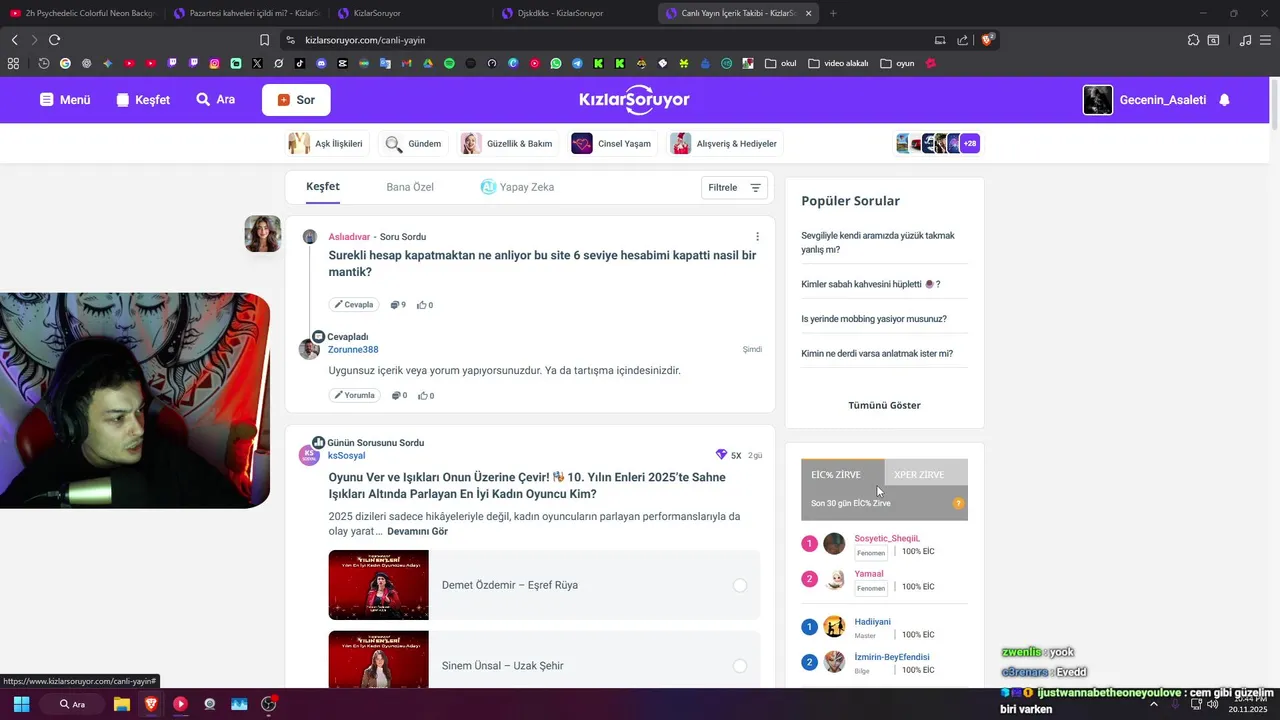Select the Cinsel Yaşam category
Viewport: 1280px width, 720px height.
tap(613, 144)
